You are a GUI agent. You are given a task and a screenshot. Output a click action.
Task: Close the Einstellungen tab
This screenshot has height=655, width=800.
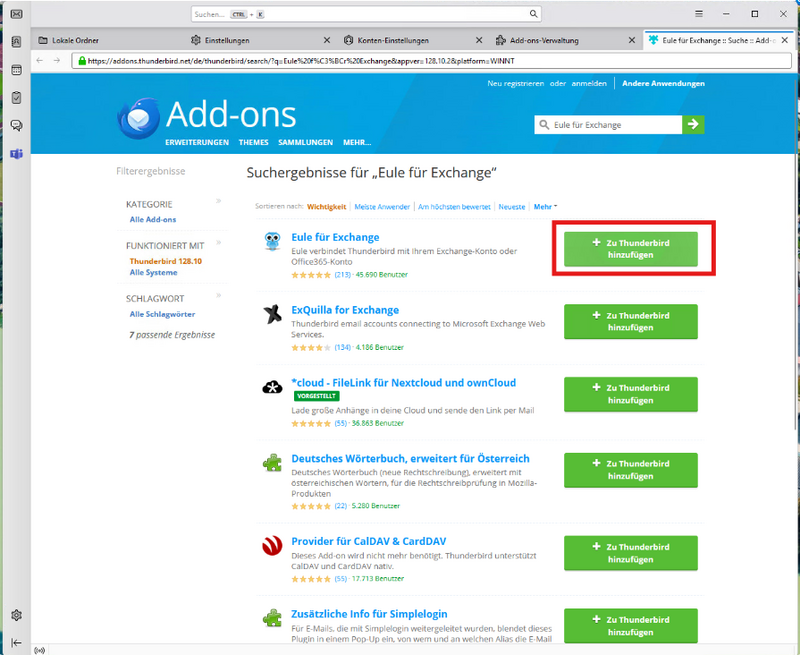click(327, 40)
